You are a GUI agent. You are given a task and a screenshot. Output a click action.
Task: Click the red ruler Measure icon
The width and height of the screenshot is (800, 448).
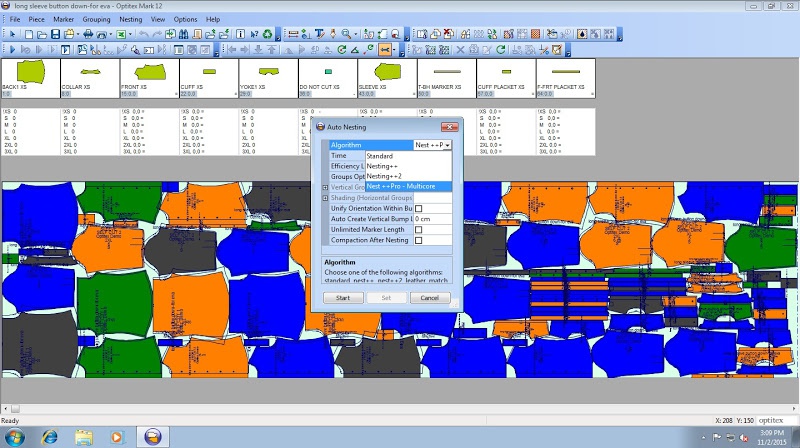(x=293, y=34)
